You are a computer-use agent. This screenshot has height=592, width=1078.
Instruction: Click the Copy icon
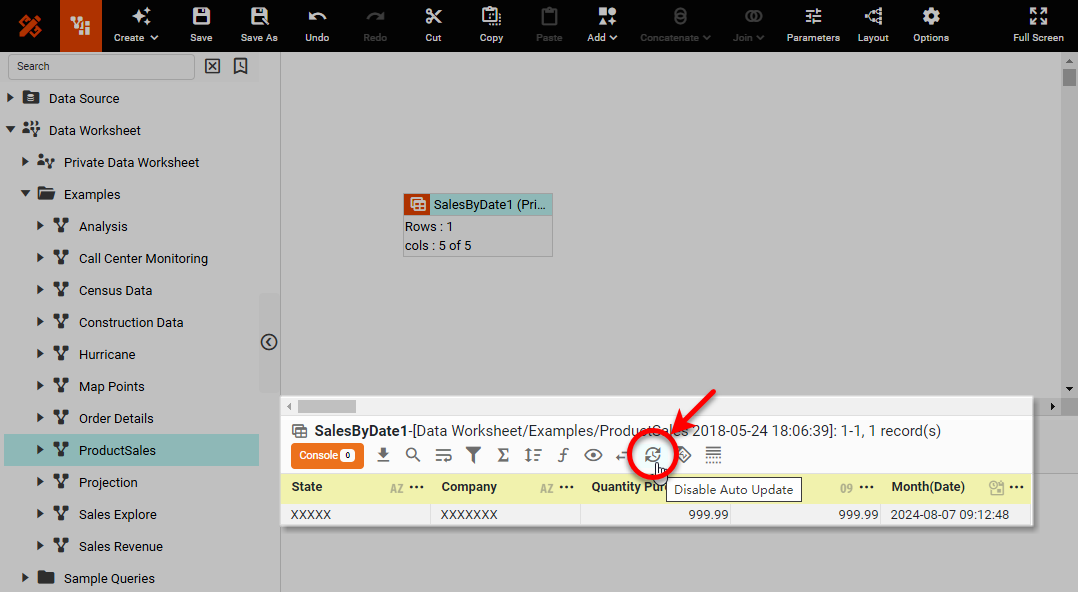tap(490, 24)
